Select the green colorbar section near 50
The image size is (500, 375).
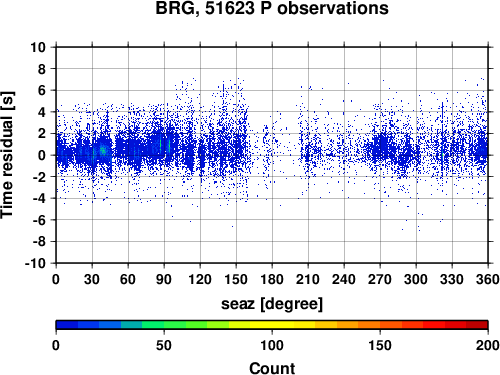pos(164,325)
